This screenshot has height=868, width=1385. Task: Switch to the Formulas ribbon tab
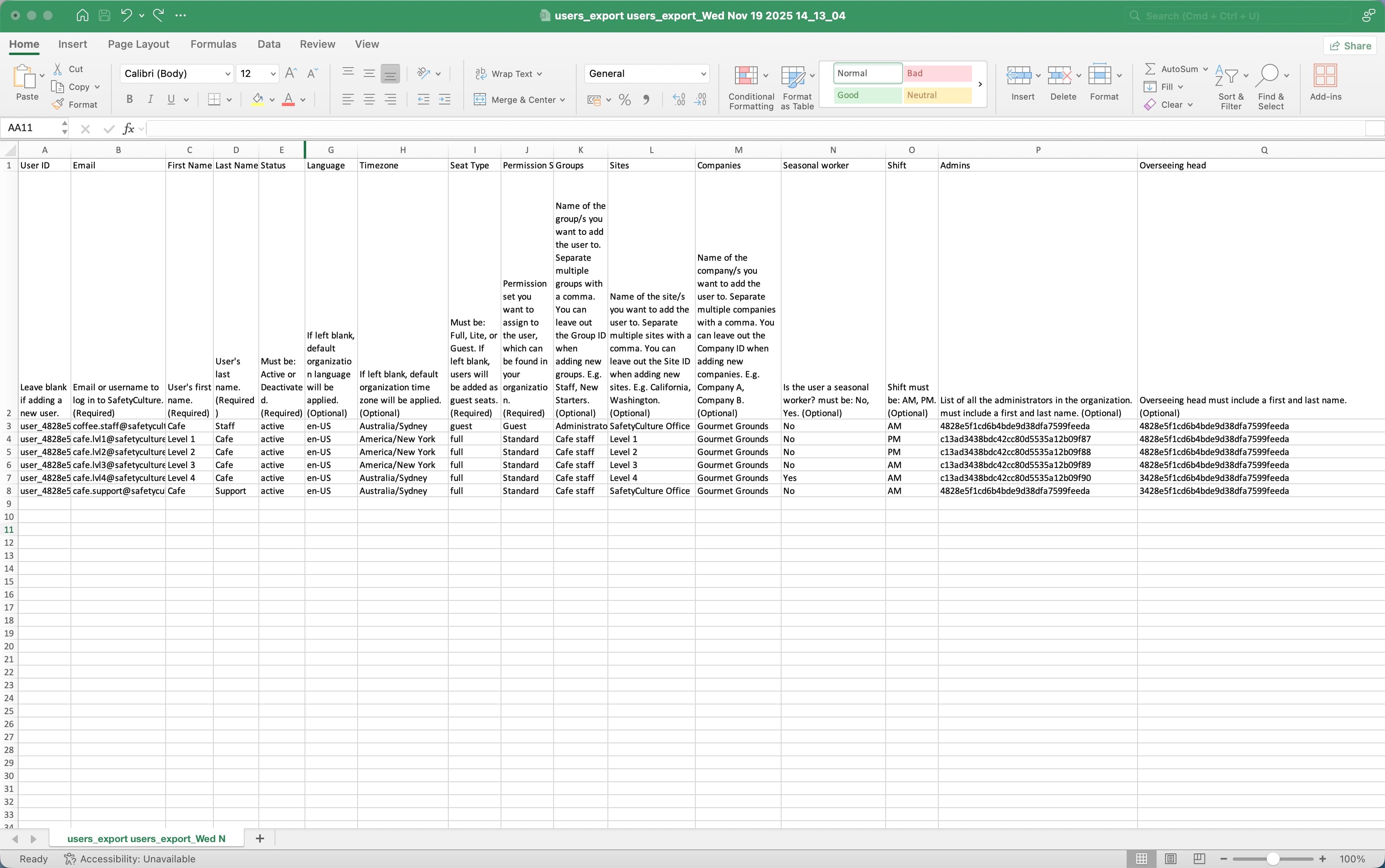tap(213, 44)
